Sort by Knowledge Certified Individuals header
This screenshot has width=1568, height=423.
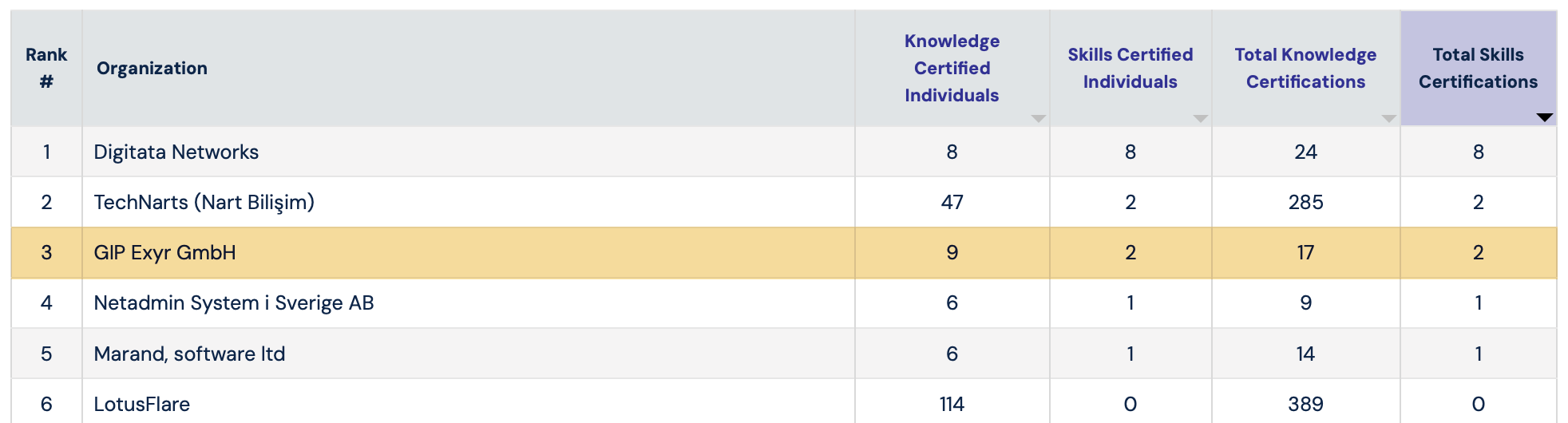coord(952,68)
